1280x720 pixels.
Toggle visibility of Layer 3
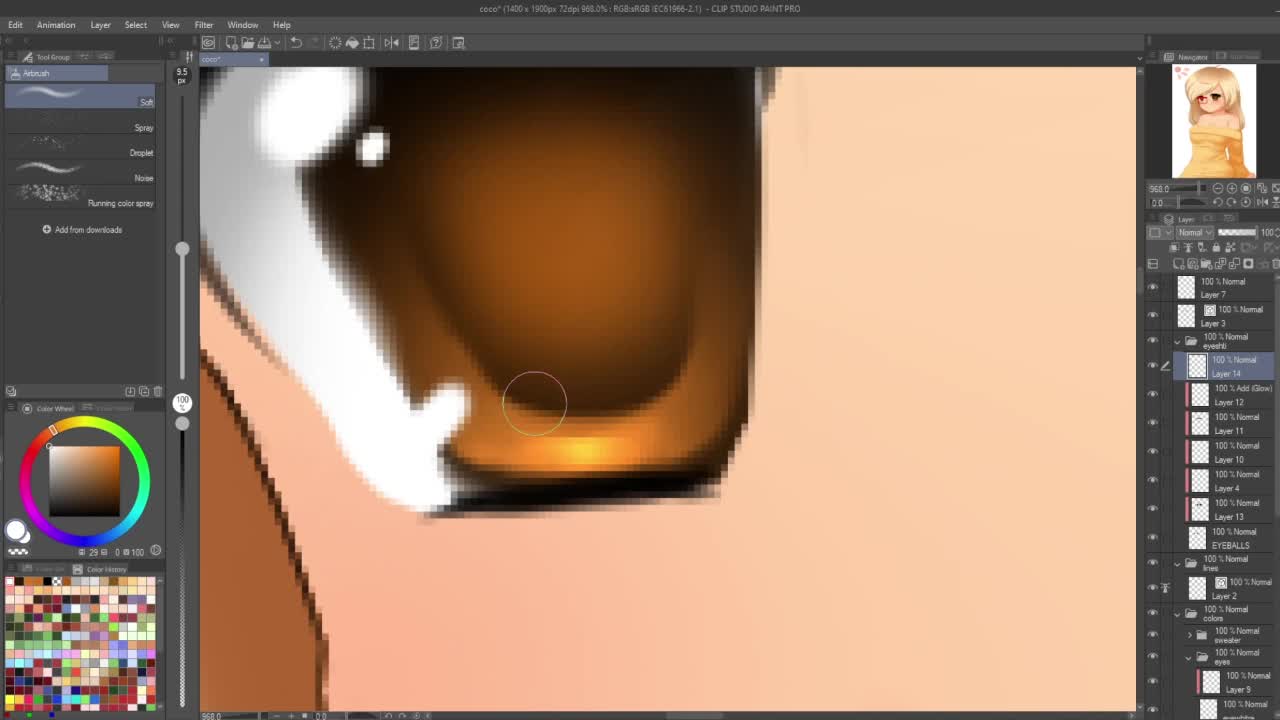coord(1153,316)
